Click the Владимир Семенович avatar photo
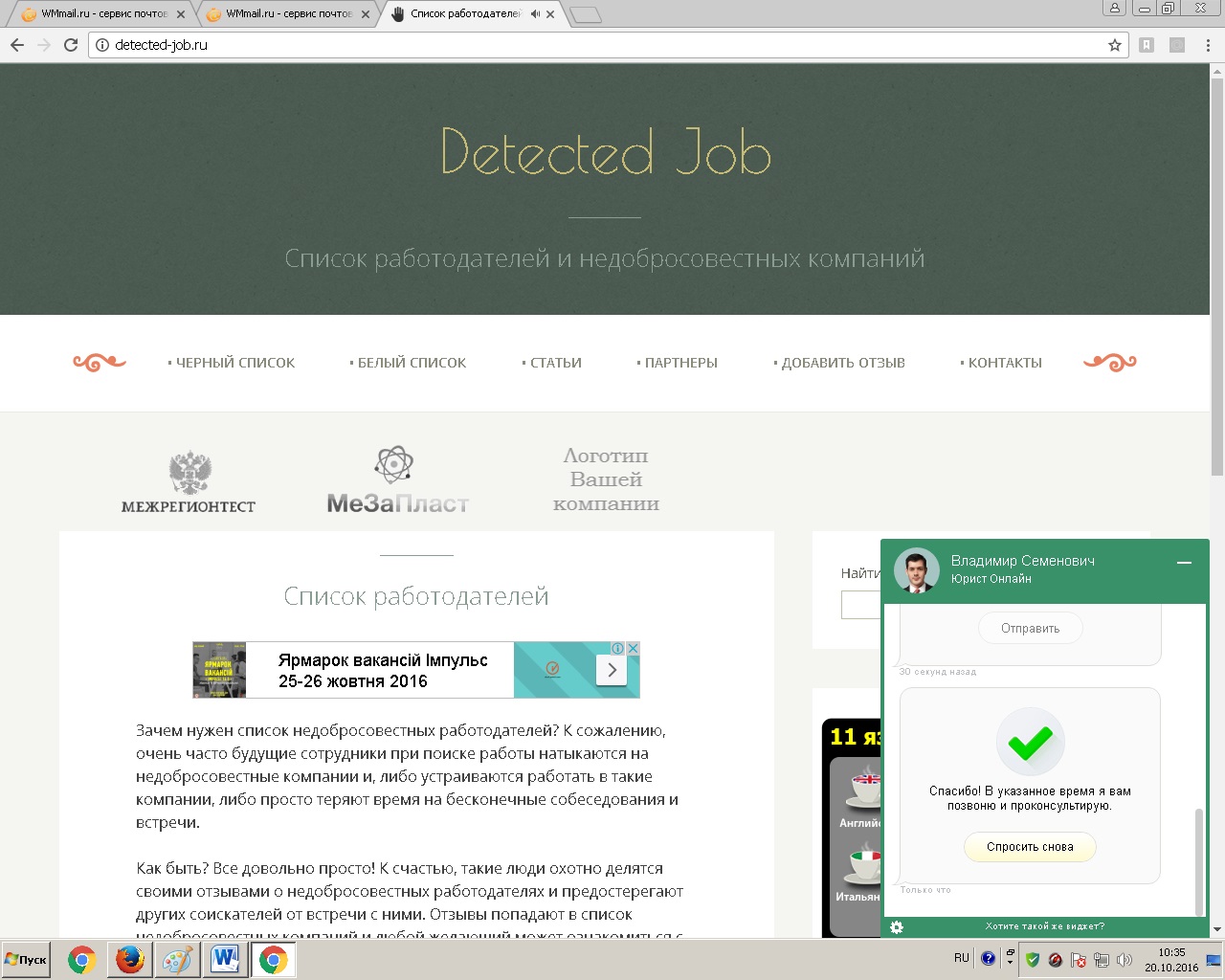This screenshot has height=980, width=1225. tap(917, 570)
